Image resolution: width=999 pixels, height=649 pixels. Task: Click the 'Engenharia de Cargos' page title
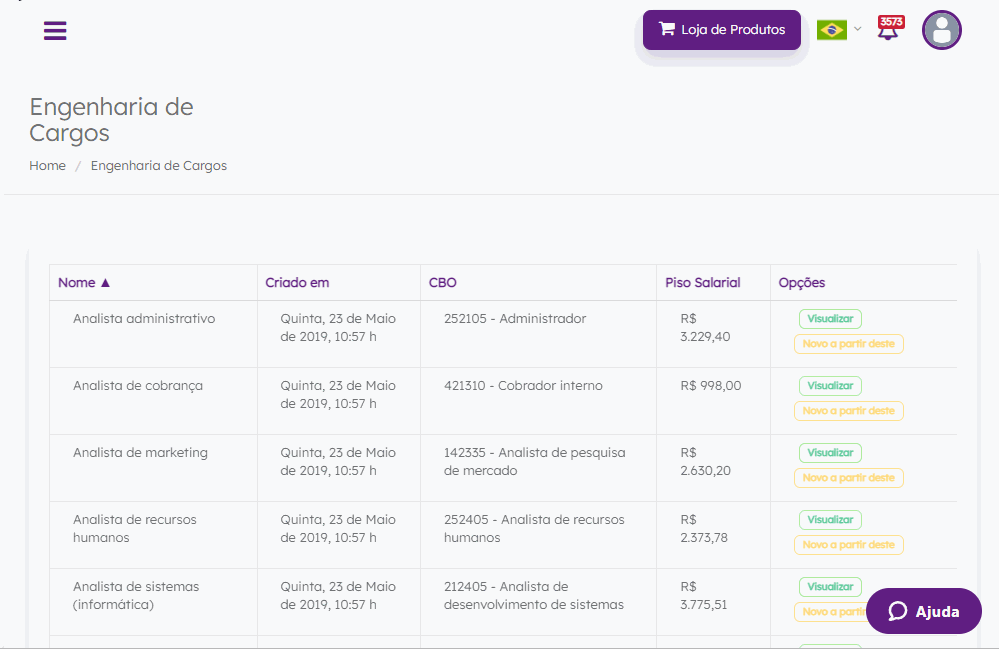pos(111,120)
